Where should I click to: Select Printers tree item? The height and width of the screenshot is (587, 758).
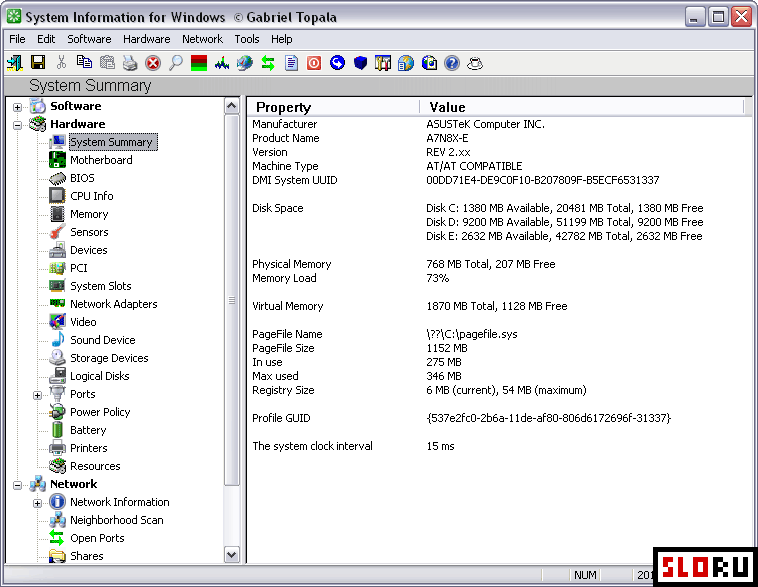pos(88,448)
